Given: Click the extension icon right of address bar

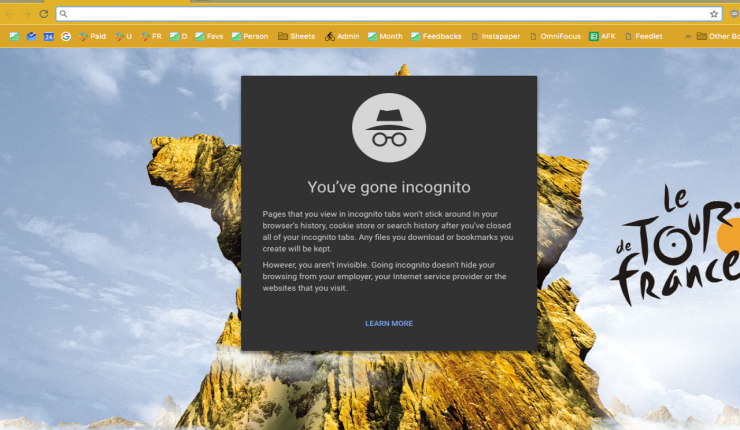Looking at the screenshot, I should tap(731, 14).
